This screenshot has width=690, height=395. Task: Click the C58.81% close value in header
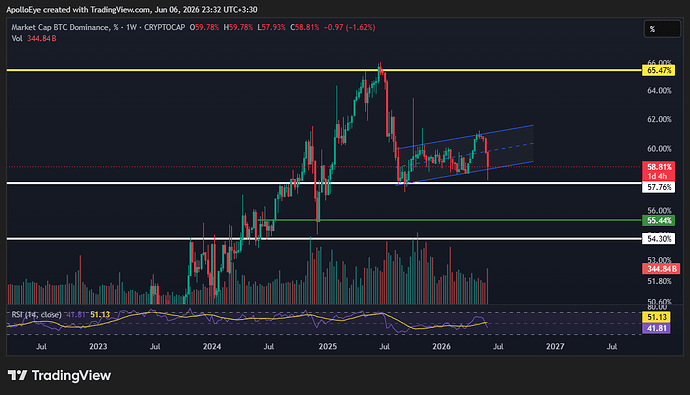pyautogui.click(x=305, y=27)
